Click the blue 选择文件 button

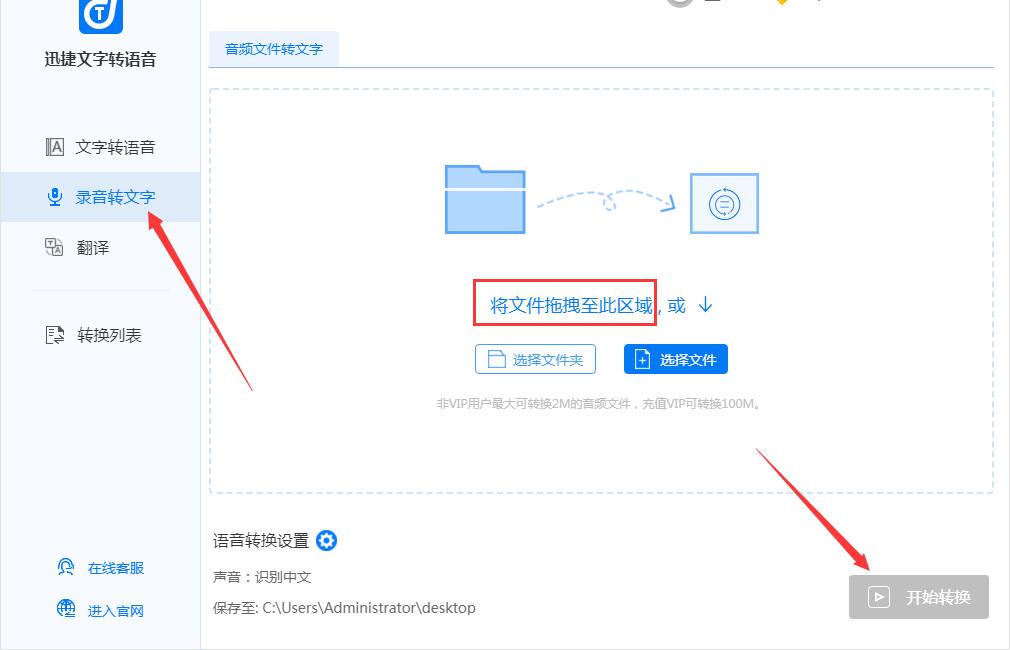(676, 358)
